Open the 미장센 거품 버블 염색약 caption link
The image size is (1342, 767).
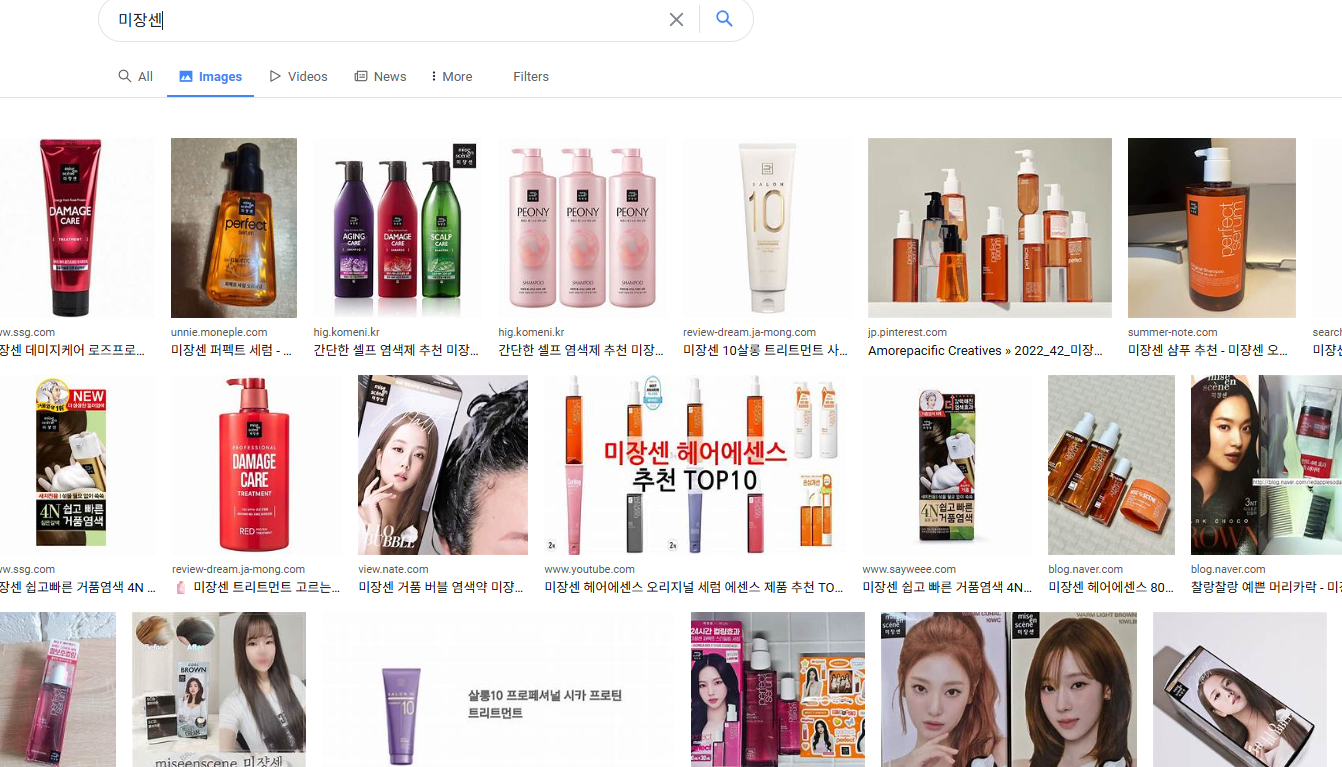(441, 588)
